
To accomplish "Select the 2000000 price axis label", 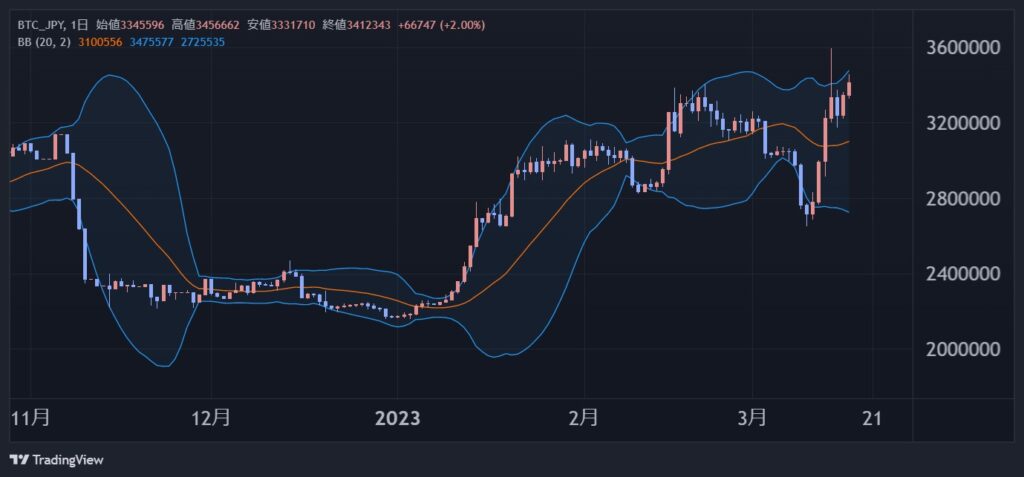I will click(963, 350).
